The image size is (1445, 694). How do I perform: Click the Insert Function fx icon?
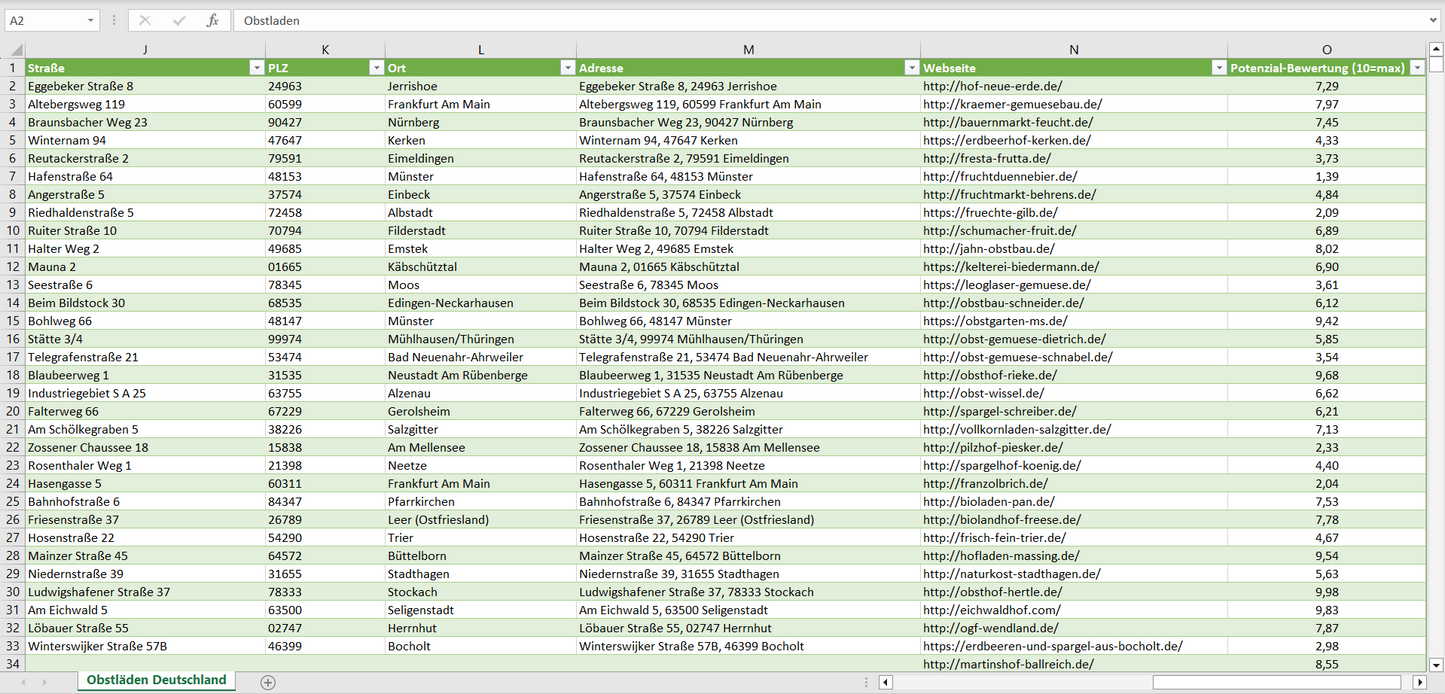coord(212,20)
